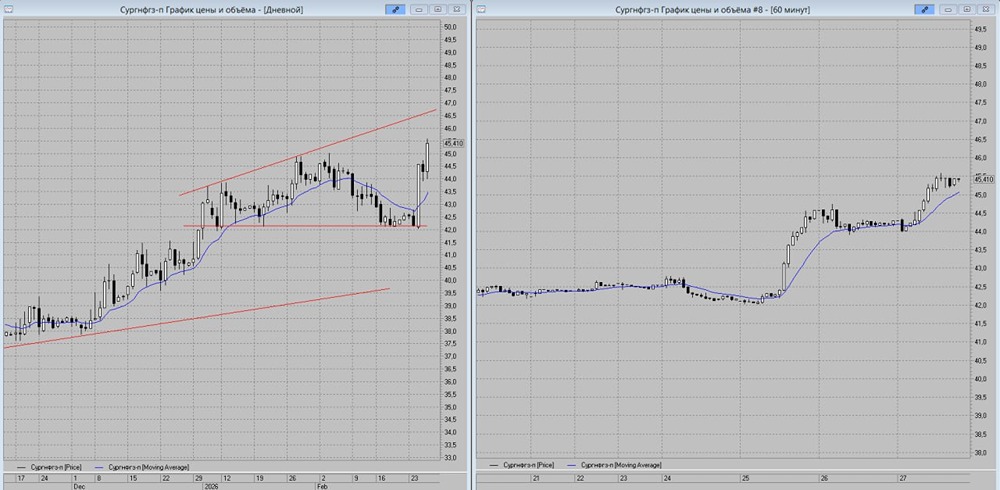Maximize the 60 минут chart window
1000x490 pixels.
point(967,9)
